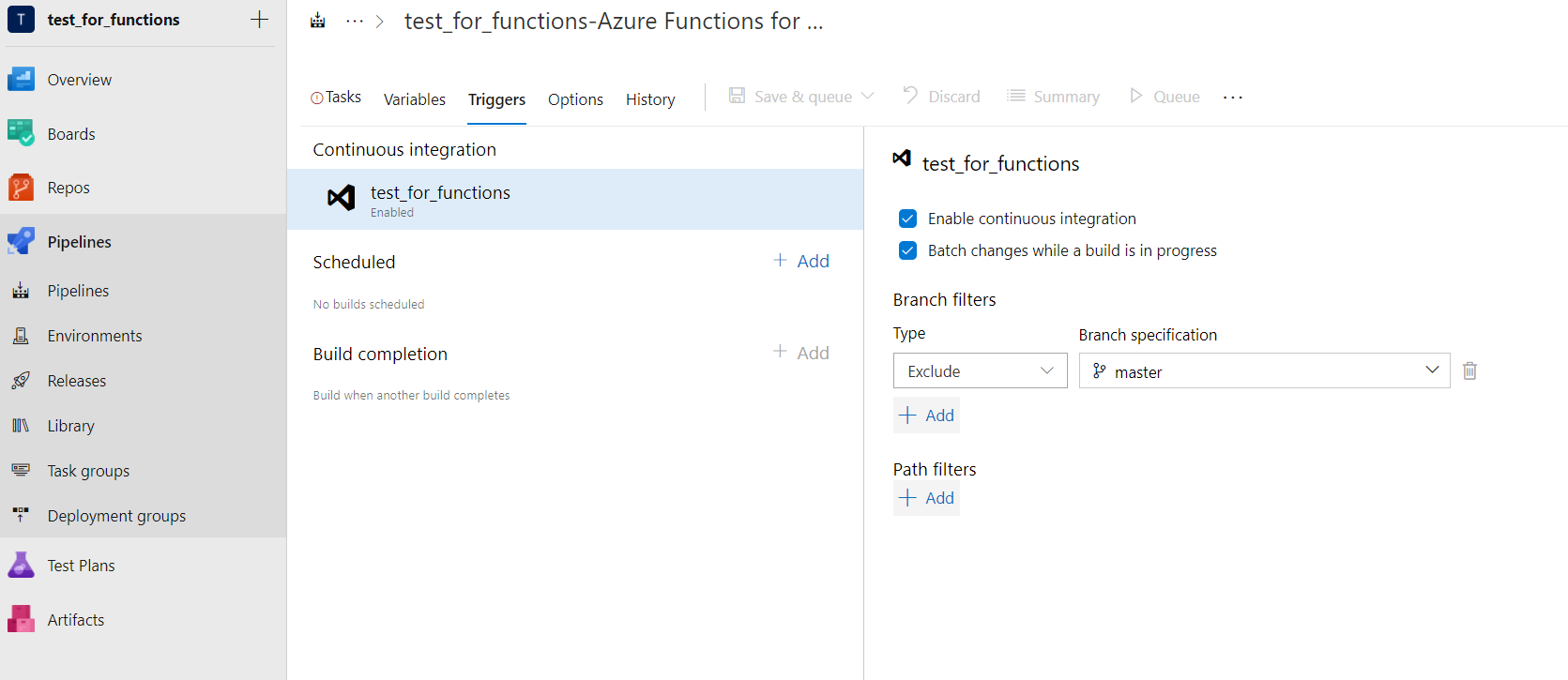The image size is (1568, 680).
Task: Add a build completion trigger
Action: pyautogui.click(x=801, y=353)
